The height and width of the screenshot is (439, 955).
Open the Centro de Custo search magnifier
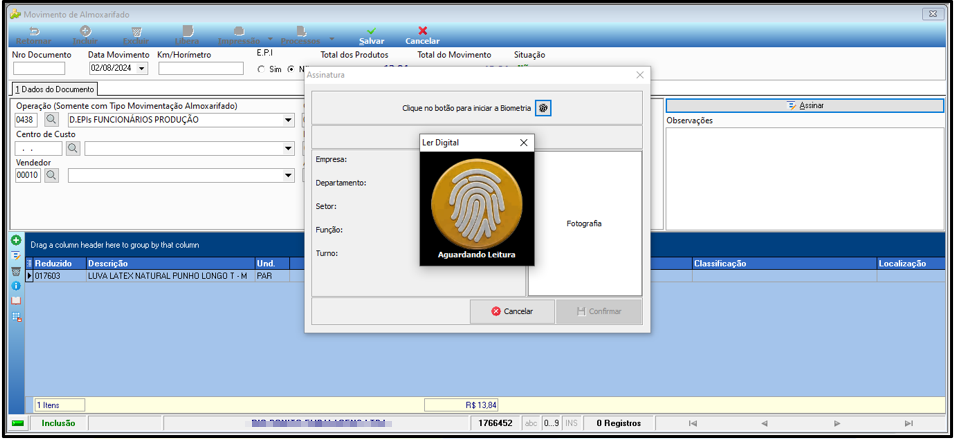coord(73,148)
